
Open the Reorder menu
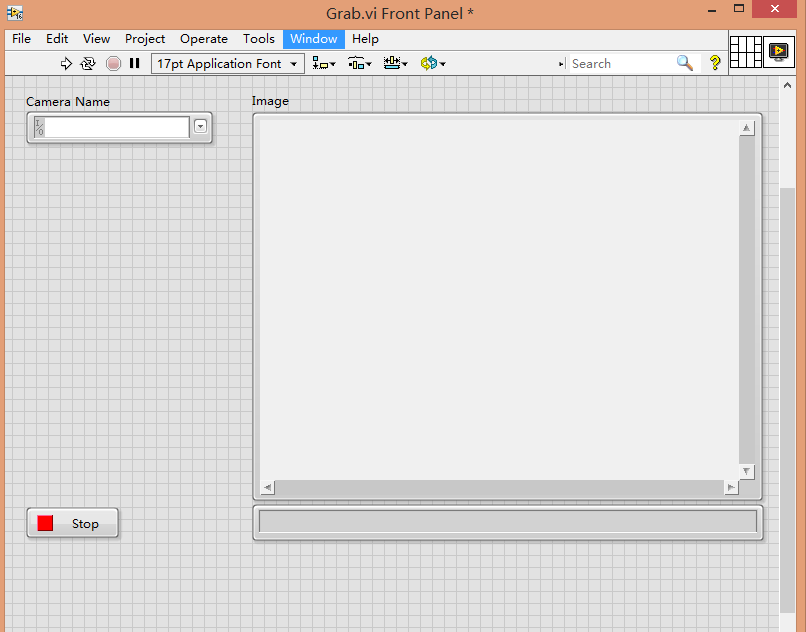(x=432, y=63)
